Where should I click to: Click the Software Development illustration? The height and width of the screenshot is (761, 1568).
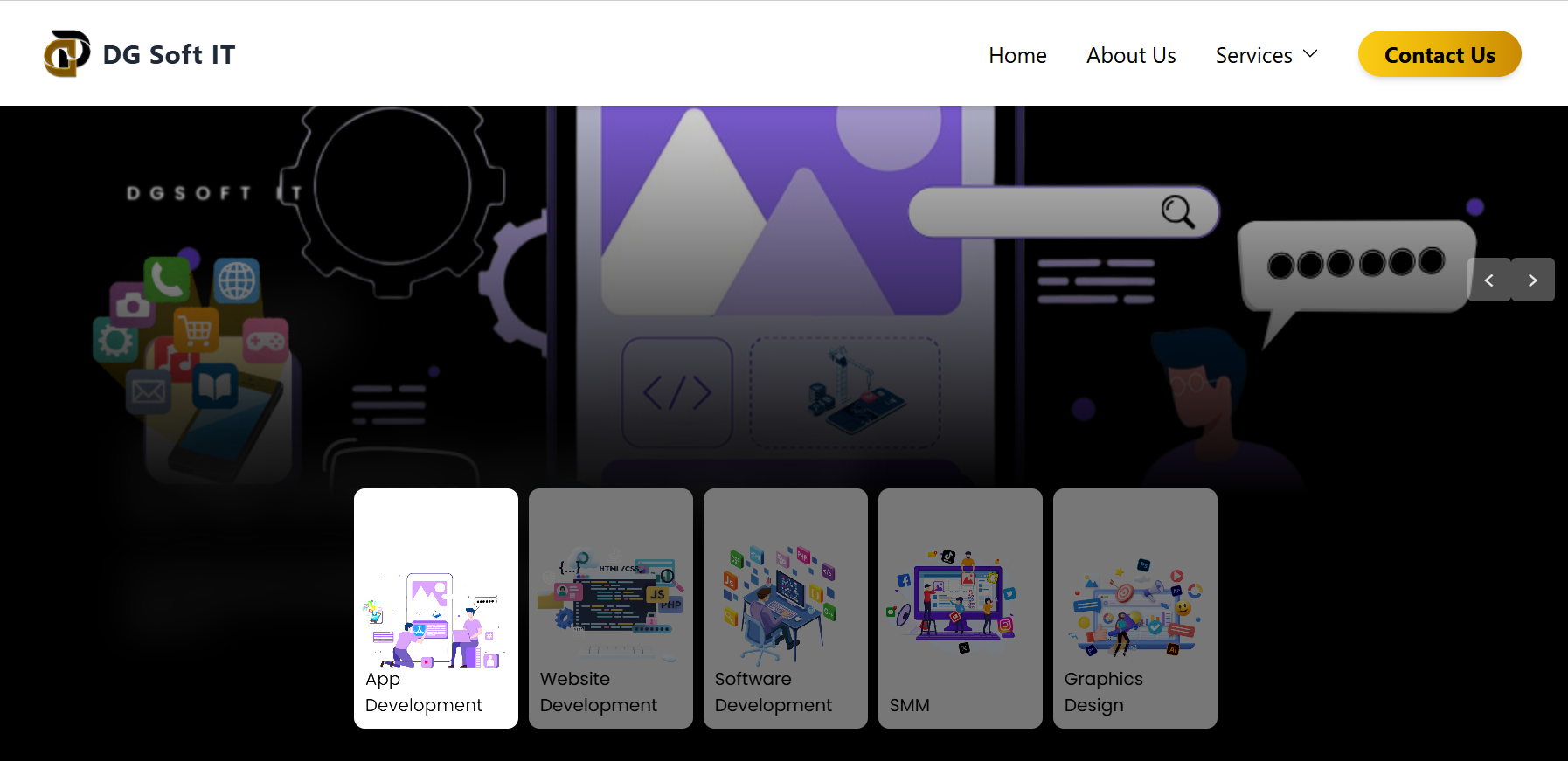coord(780,605)
